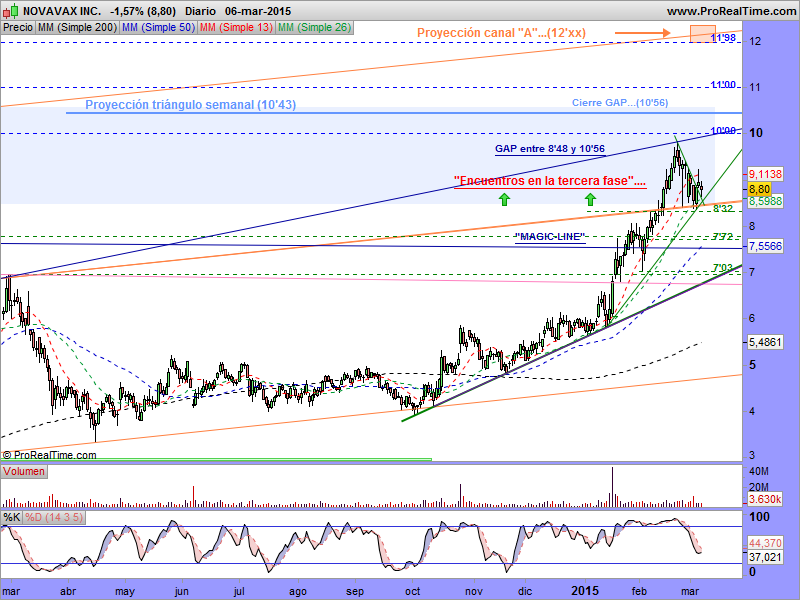Click the Diario timeframe label
800x600 pixels.
201,11
